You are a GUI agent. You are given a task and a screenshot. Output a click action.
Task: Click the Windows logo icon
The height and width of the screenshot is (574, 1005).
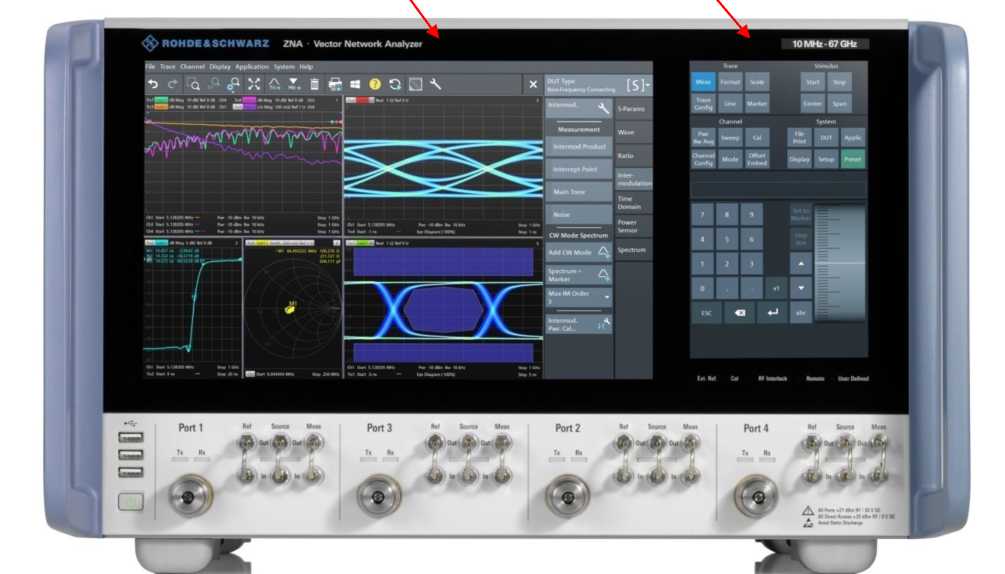tap(355, 84)
